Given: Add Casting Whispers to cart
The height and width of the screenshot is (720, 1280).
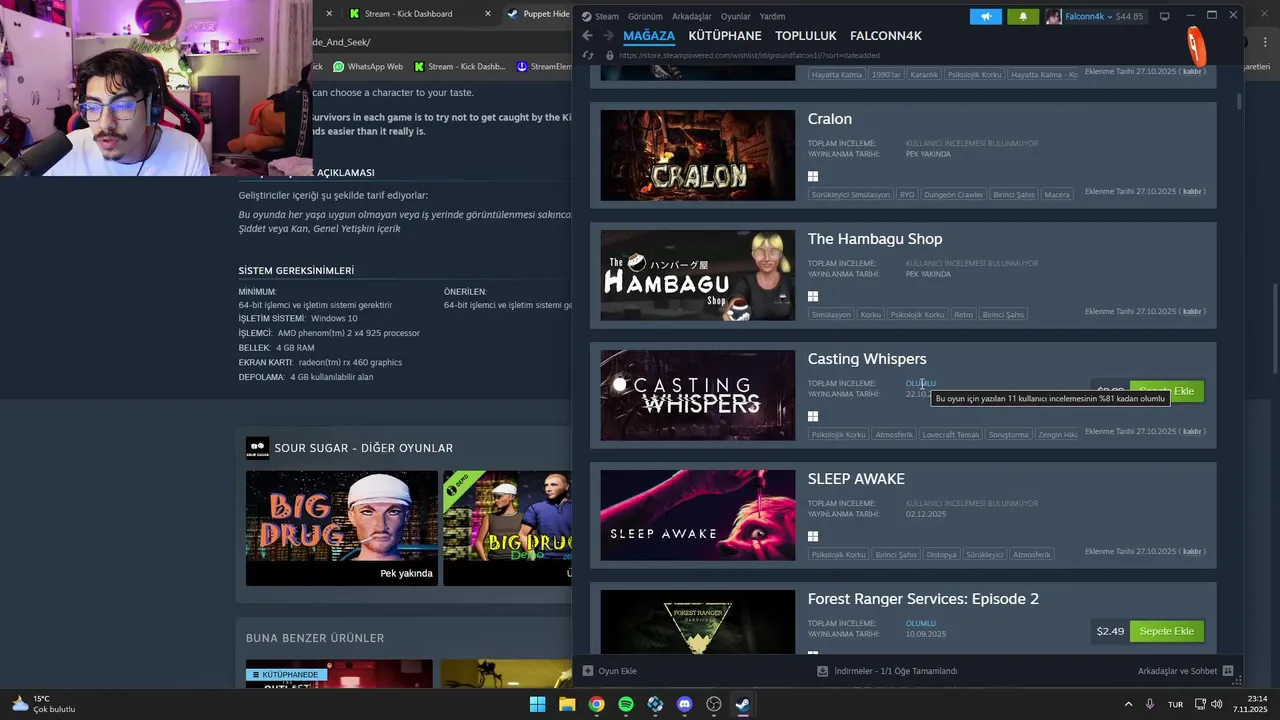Looking at the screenshot, I should click(1167, 391).
